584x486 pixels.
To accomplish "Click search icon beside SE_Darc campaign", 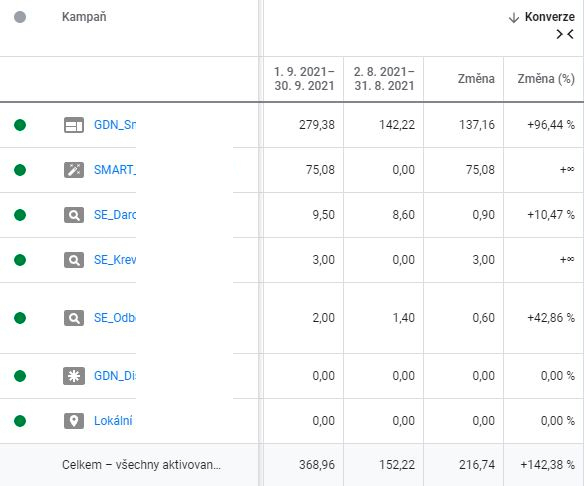I will pyautogui.click(x=74, y=215).
